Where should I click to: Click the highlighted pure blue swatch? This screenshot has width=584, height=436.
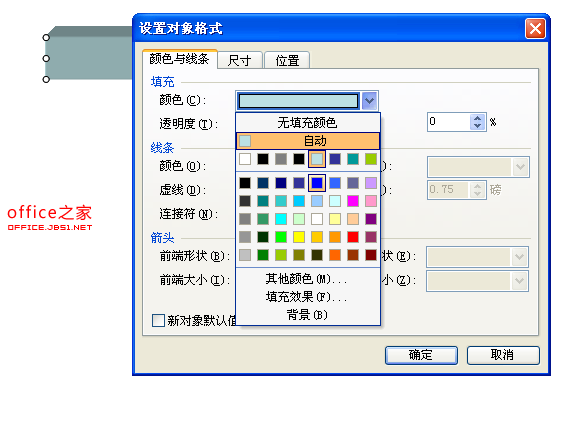(x=317, y=183)
